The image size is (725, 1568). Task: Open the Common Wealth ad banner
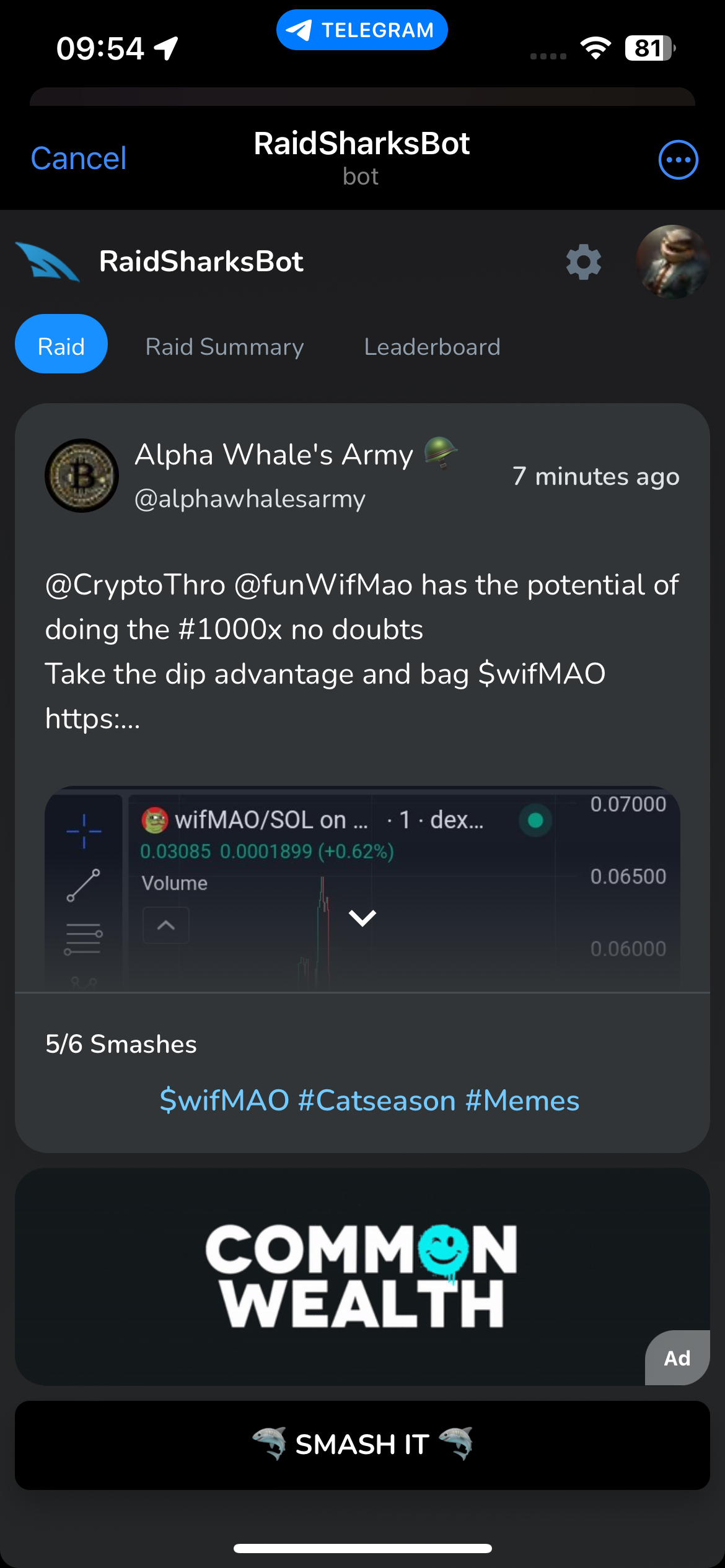click(x=362, y=1276)
